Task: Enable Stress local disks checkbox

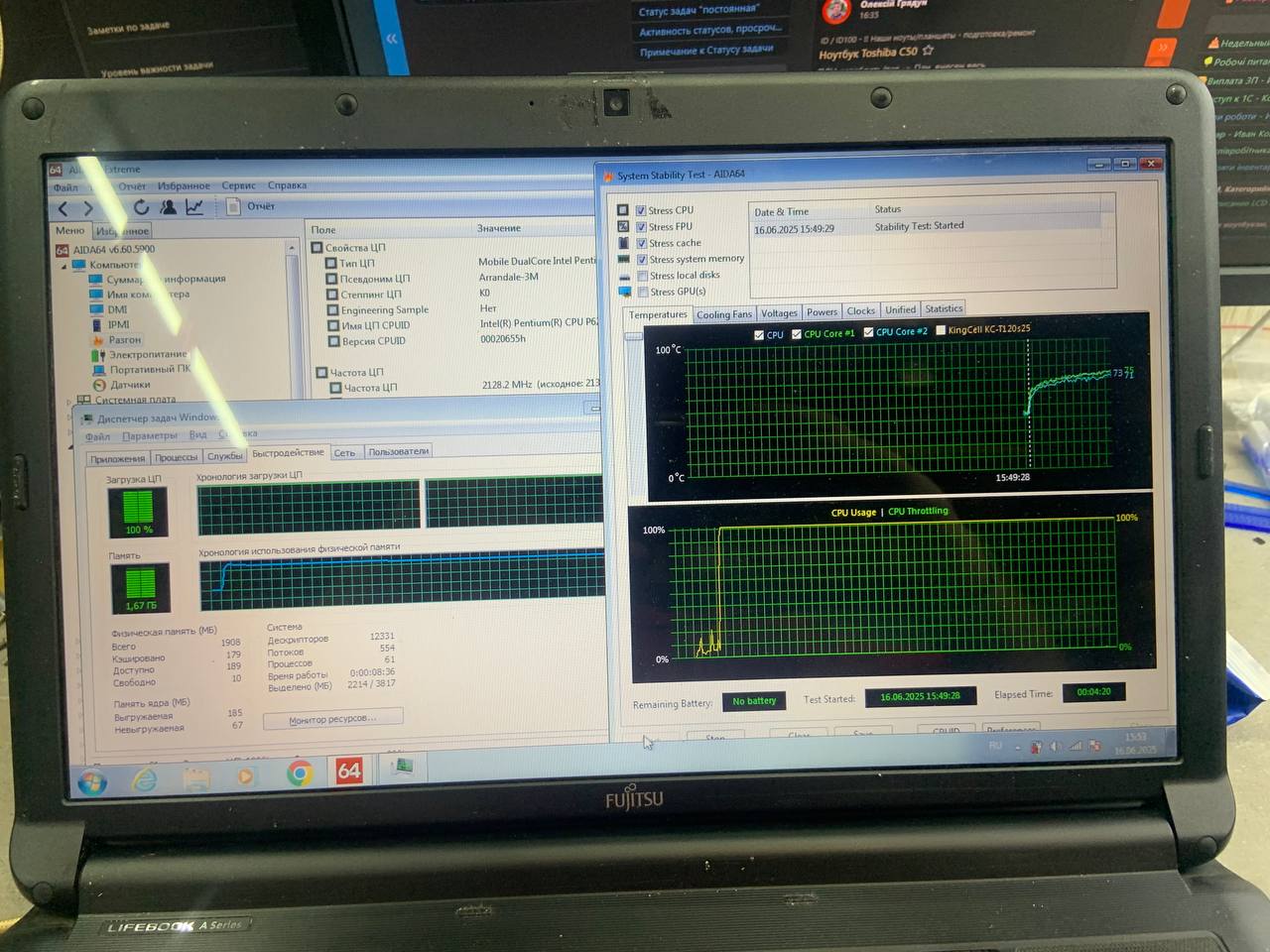Action: tap(642, 276)
